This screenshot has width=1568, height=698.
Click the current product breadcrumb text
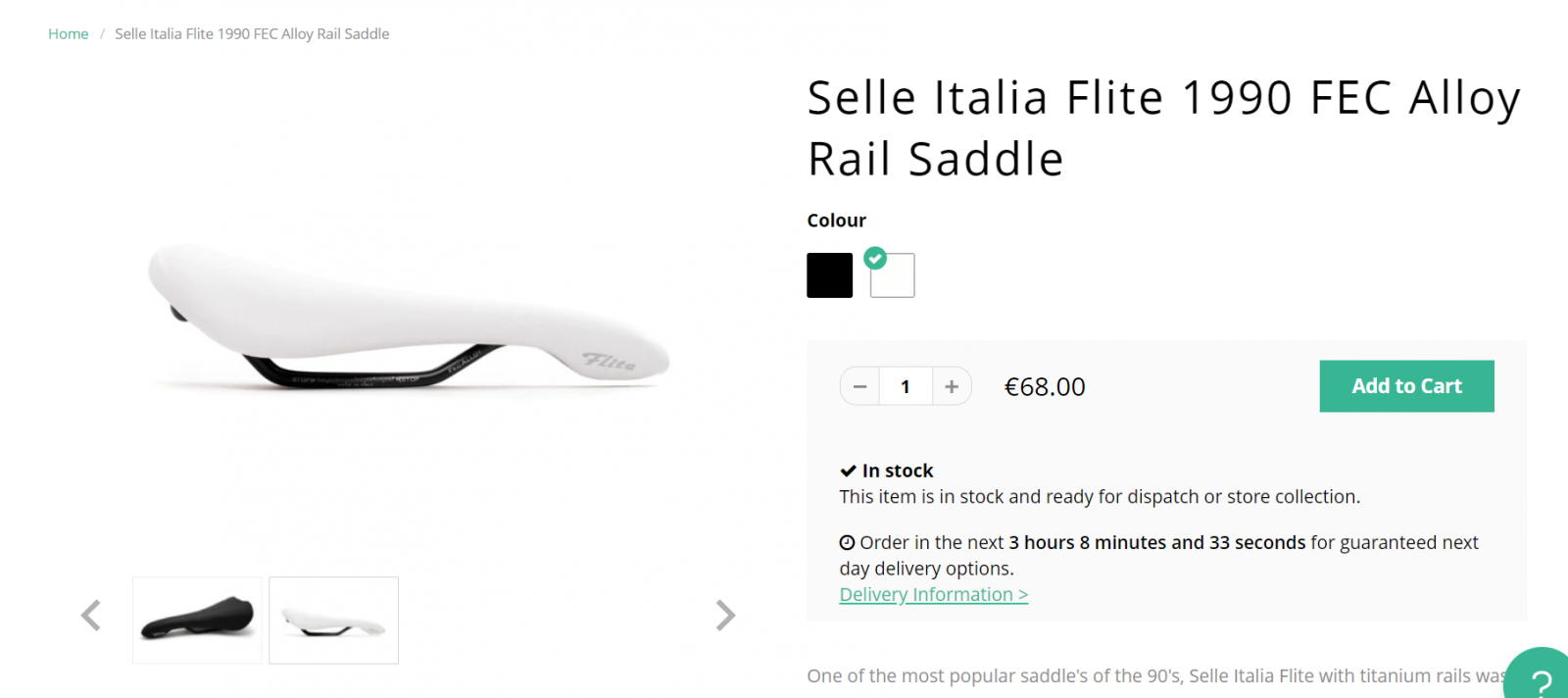tap(252, 34)
